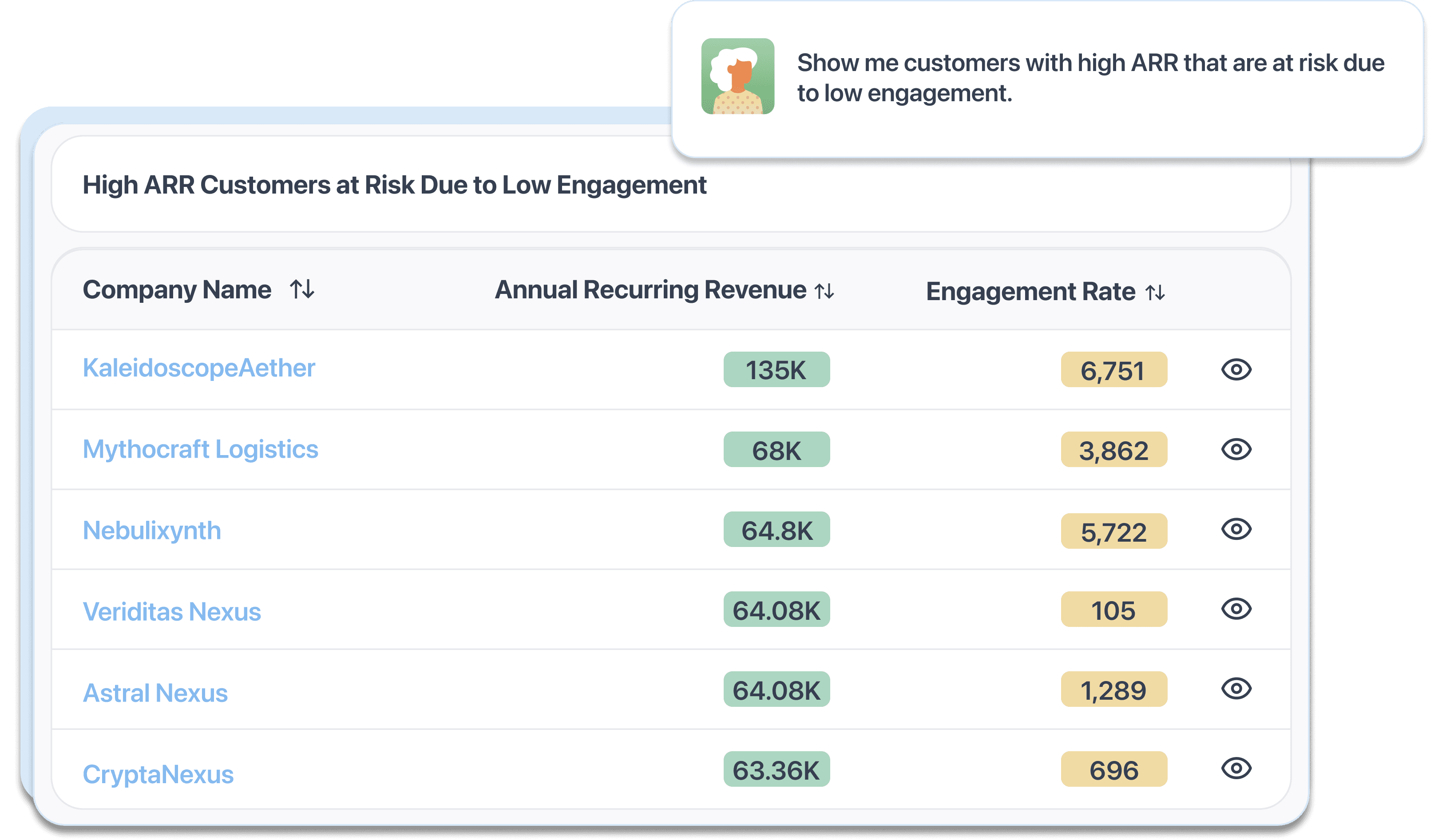Click the 6,751 engagement rate badge

point(1113,370)
